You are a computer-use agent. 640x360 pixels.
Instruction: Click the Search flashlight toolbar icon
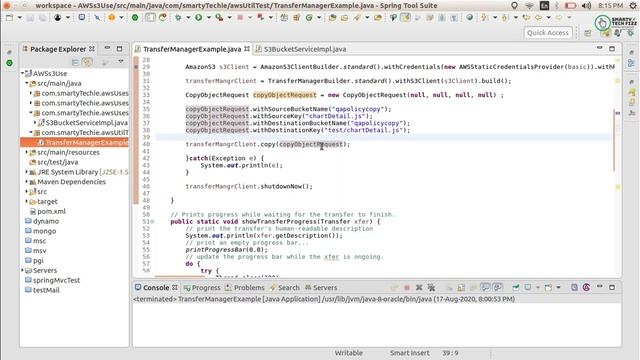pos(357,18)
